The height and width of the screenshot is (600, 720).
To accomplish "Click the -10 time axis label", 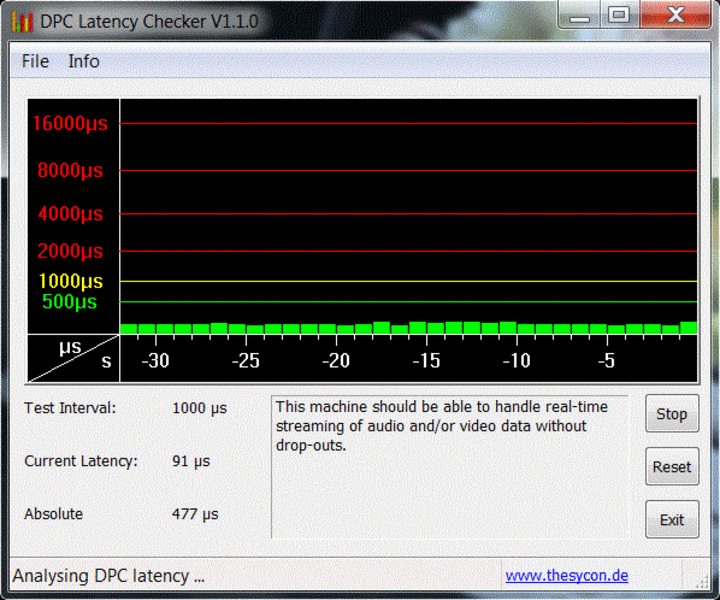I will tap(517, 361).
